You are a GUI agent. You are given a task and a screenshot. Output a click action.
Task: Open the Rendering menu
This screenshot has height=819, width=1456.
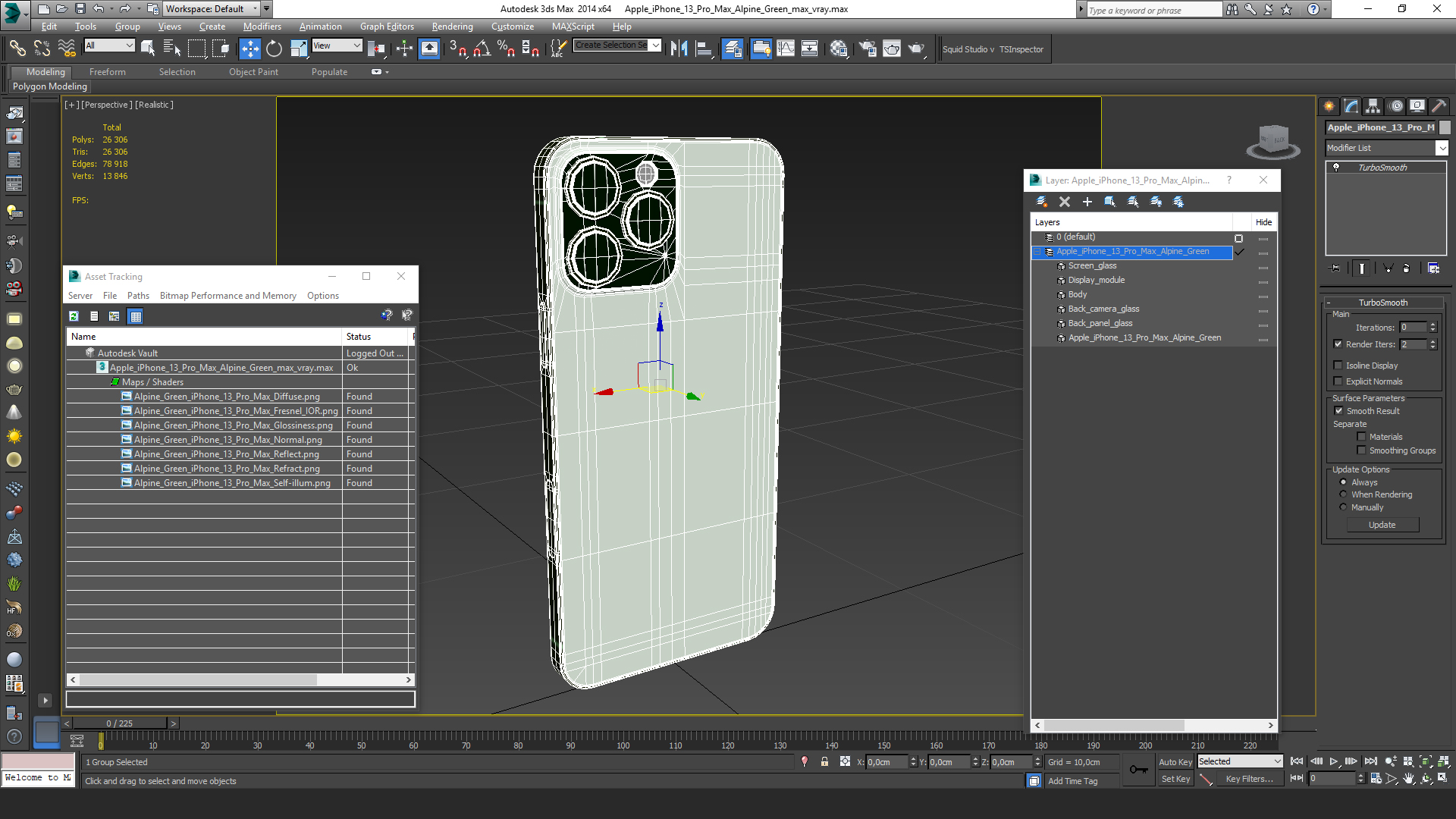(x=452, y=27)
